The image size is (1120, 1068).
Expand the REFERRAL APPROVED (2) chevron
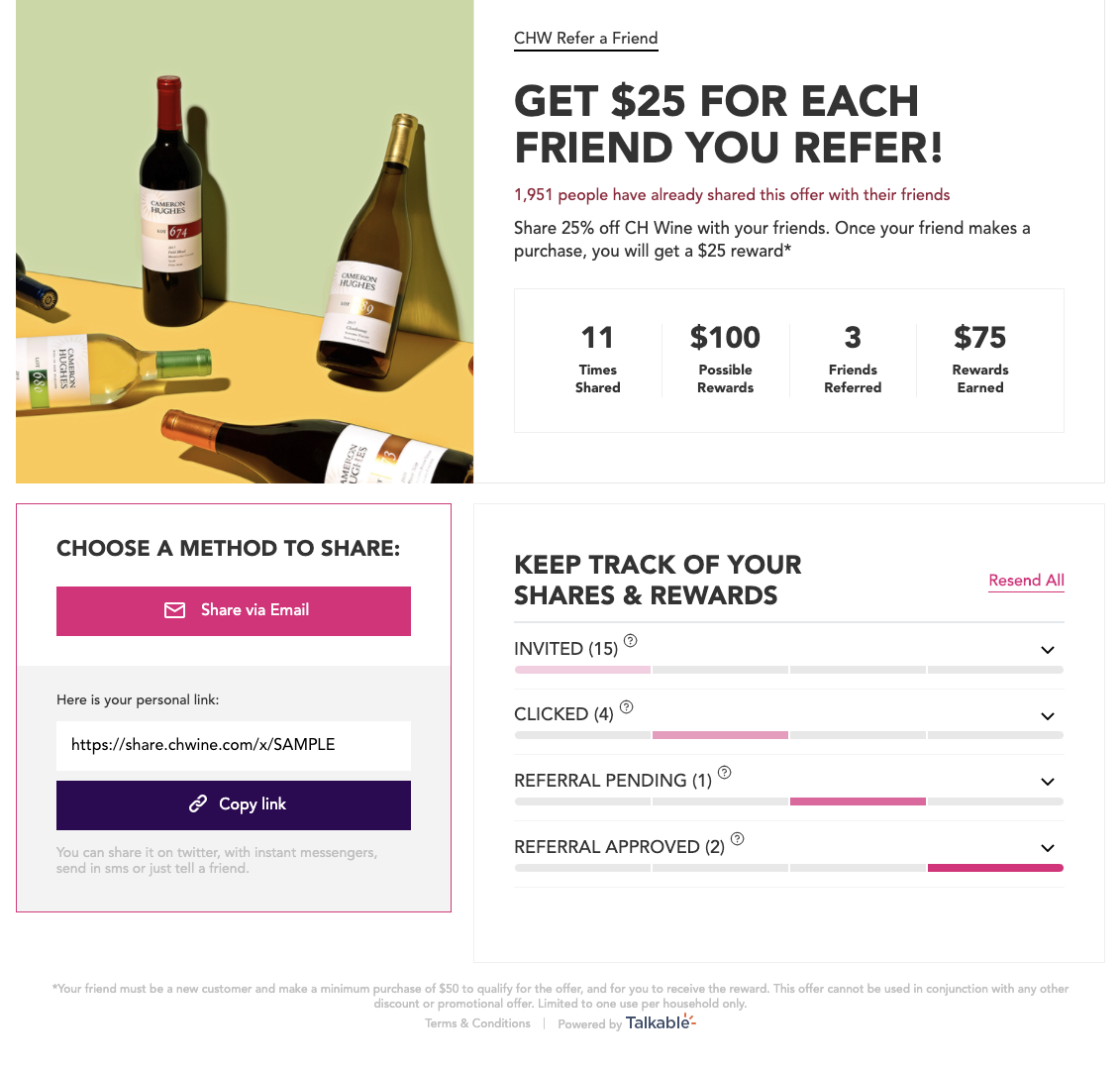(1047, 848)
